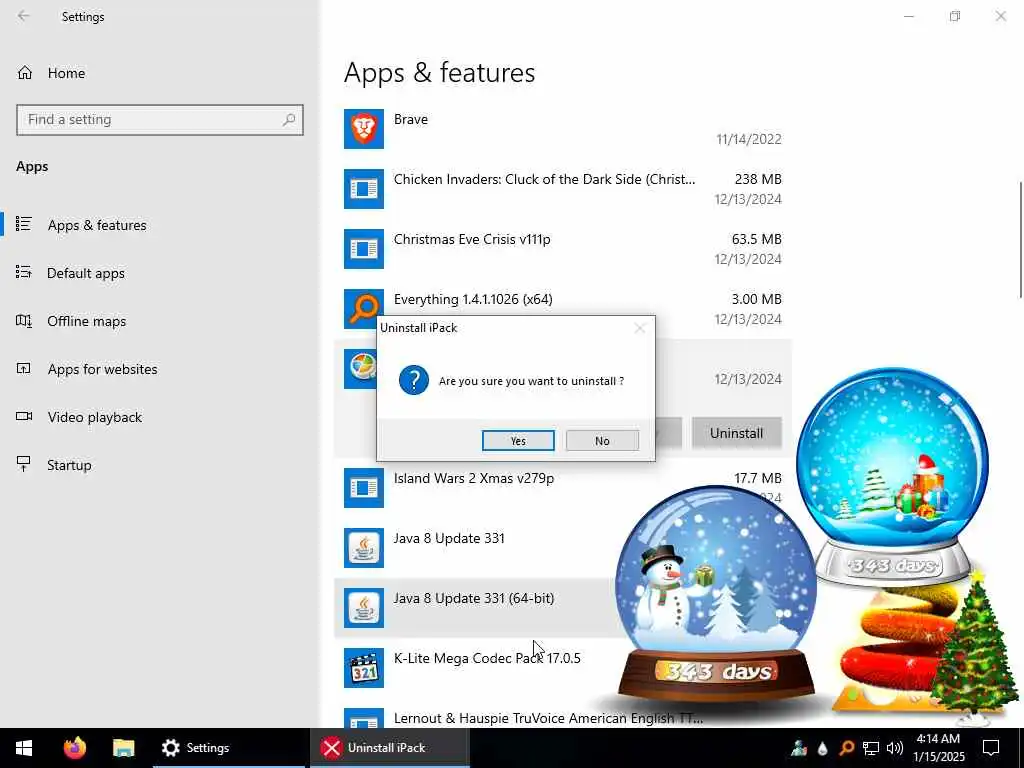Switch to Settings taskbar button
This screenshot has width=1024, height=768.
[229, 748]
